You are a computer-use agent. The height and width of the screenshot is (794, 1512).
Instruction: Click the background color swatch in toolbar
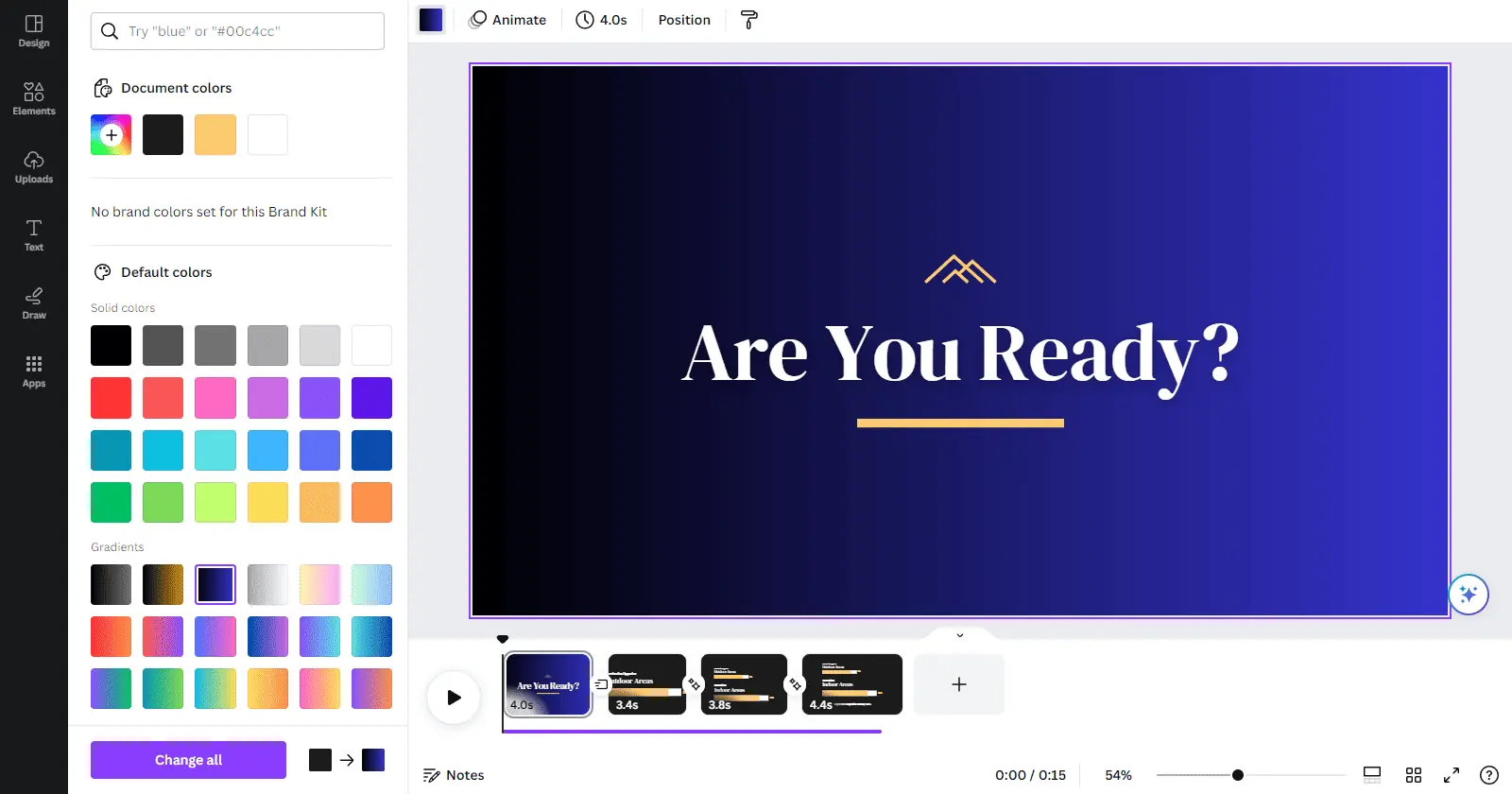click(431, 20)
